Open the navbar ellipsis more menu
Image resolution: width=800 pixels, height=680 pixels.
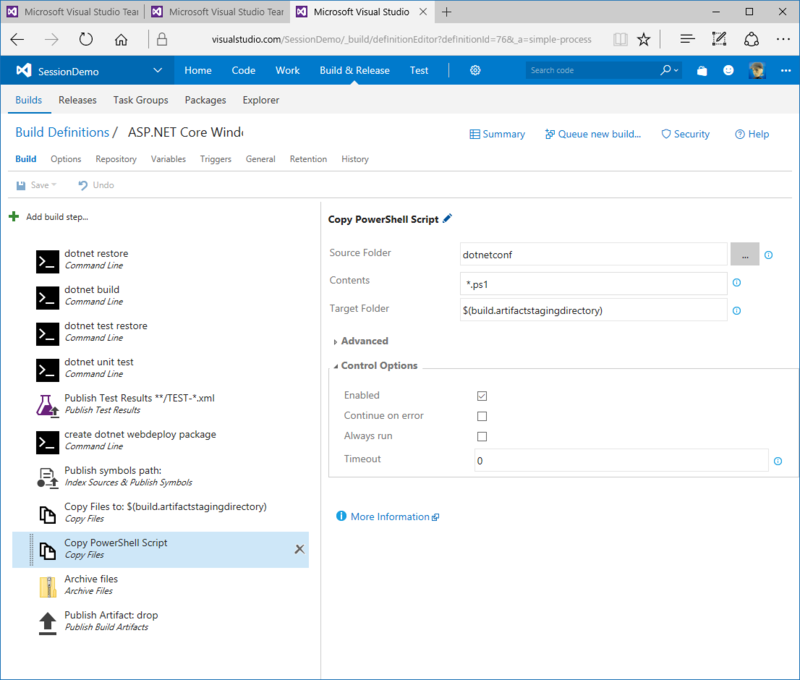pos(786,70)
